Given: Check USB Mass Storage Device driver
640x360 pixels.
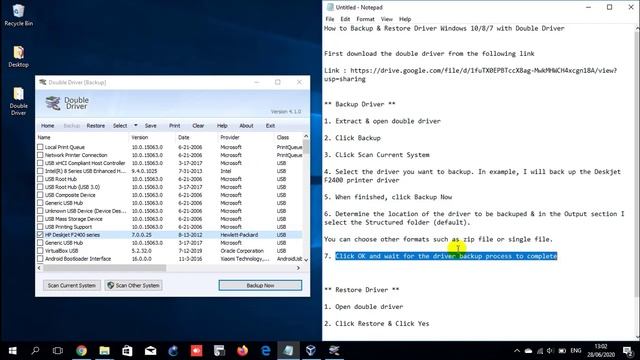Looking at the screenshot, I should point(40,219).
